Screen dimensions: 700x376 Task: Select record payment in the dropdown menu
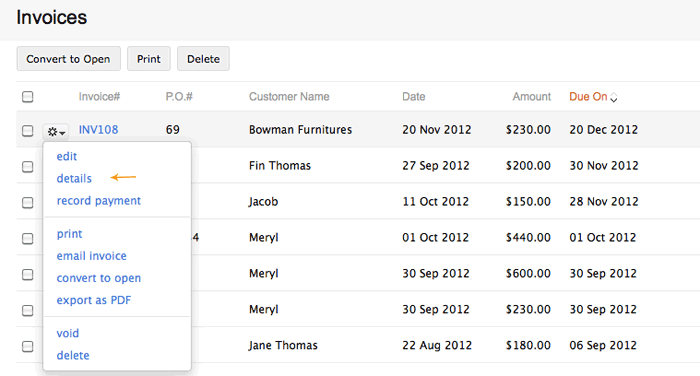point(99,201)
